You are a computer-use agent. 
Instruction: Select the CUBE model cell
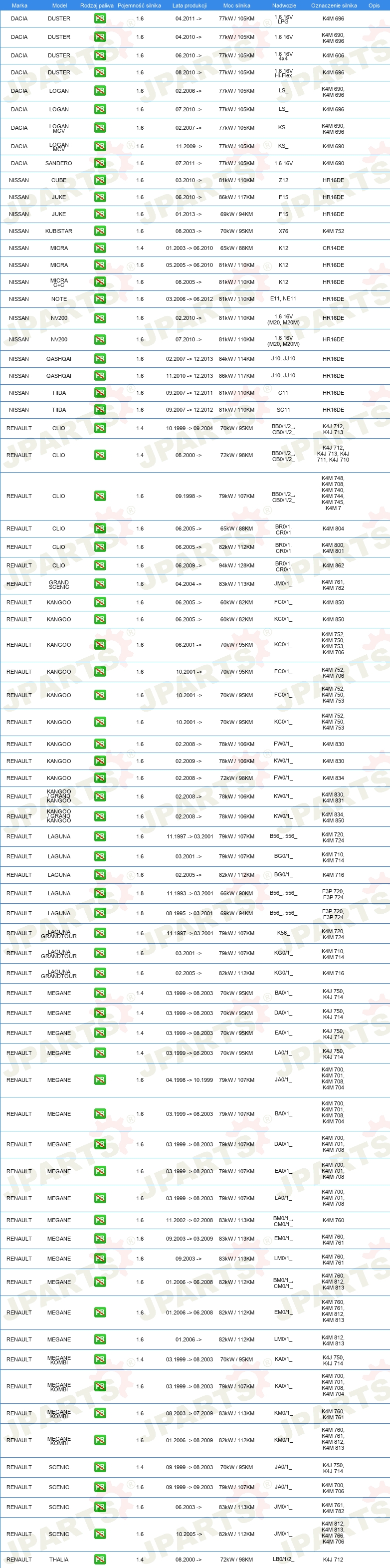point(59,180)
